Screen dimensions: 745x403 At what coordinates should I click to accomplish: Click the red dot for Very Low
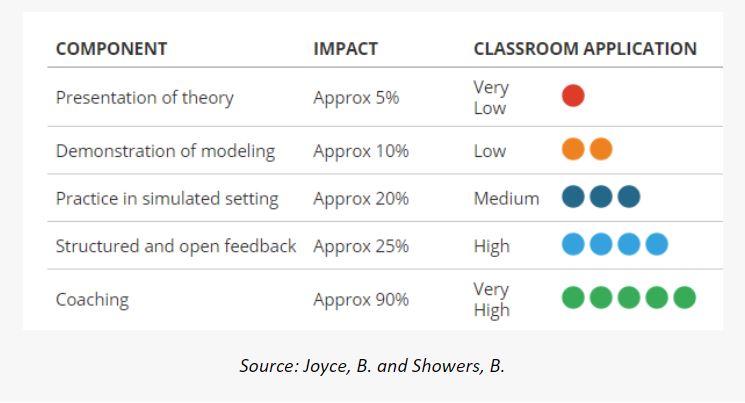(x=573, y=96)
